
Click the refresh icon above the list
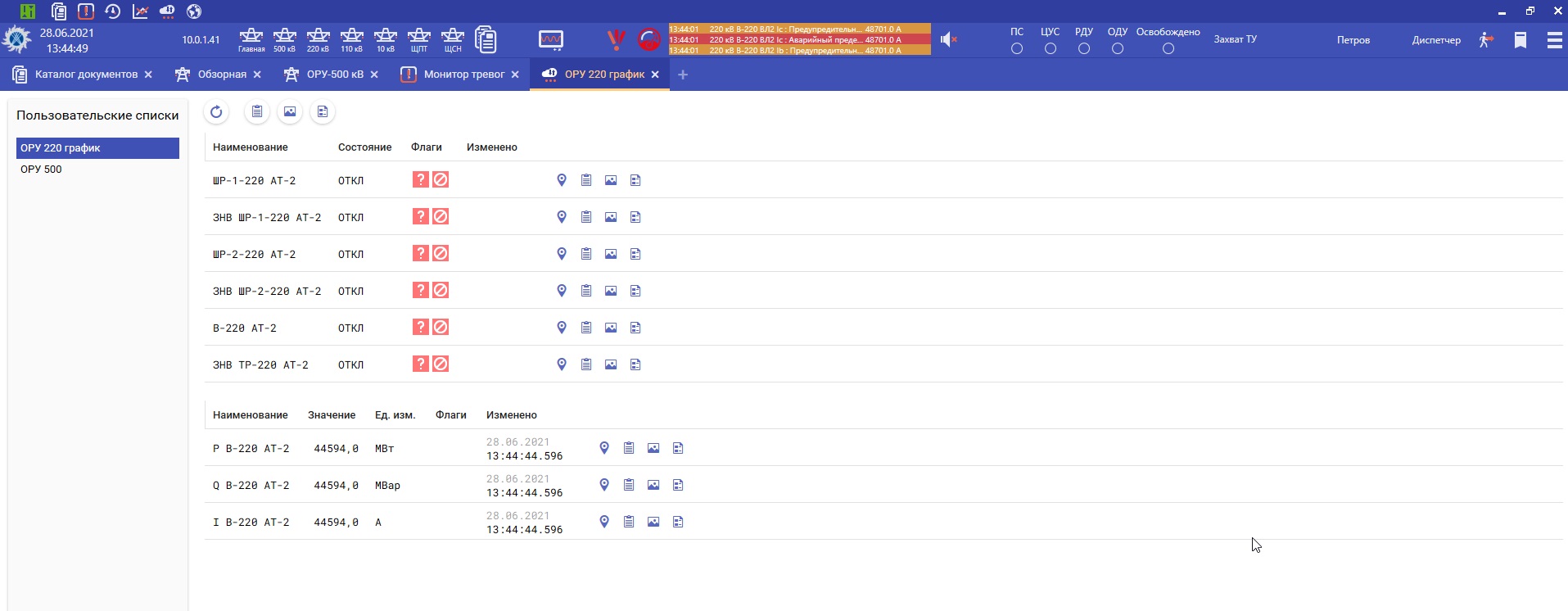click(x=216, y=112)
